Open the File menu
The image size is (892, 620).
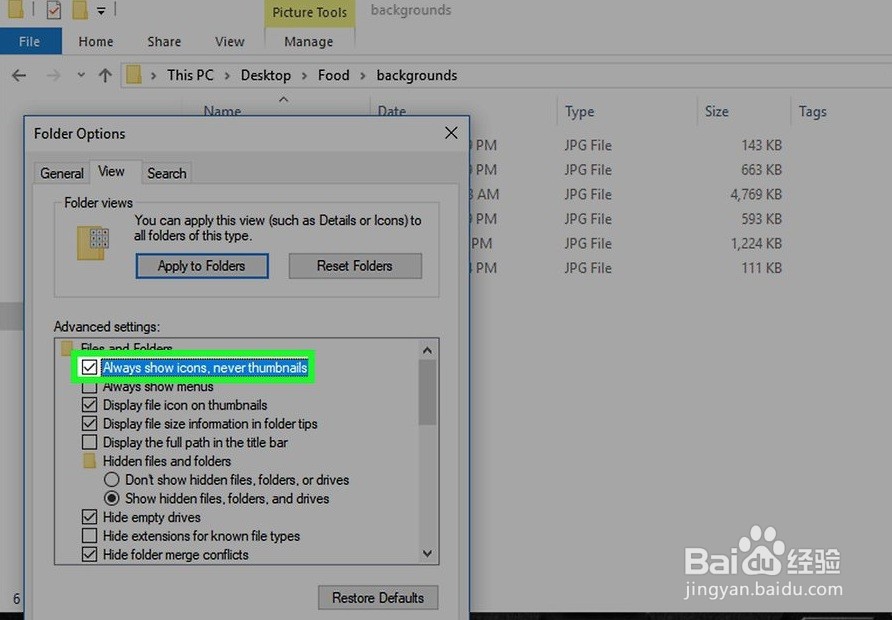click(x=30, y=42)
